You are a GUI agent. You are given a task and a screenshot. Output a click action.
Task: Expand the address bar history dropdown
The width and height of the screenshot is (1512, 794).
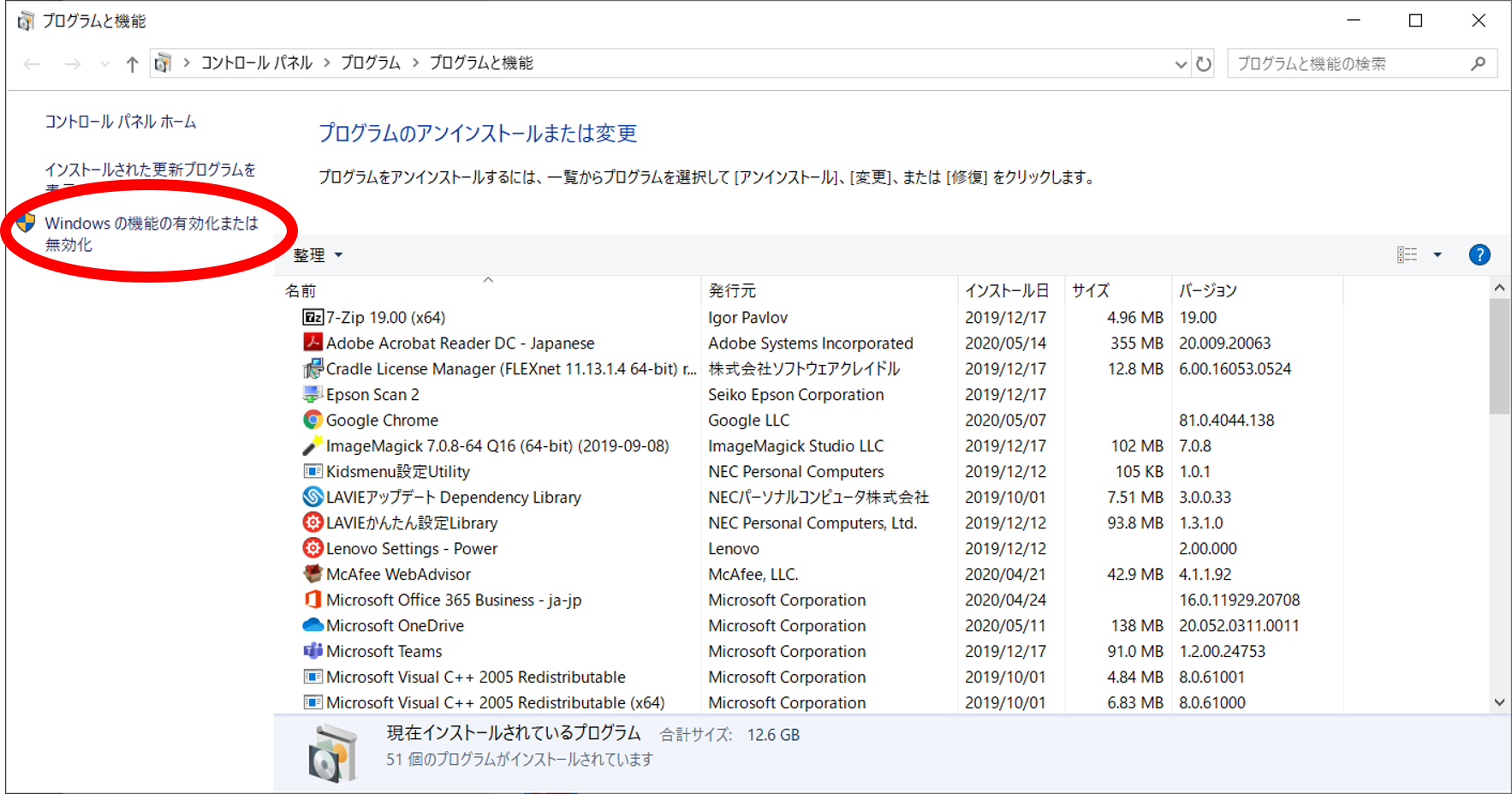[1181, 64]
